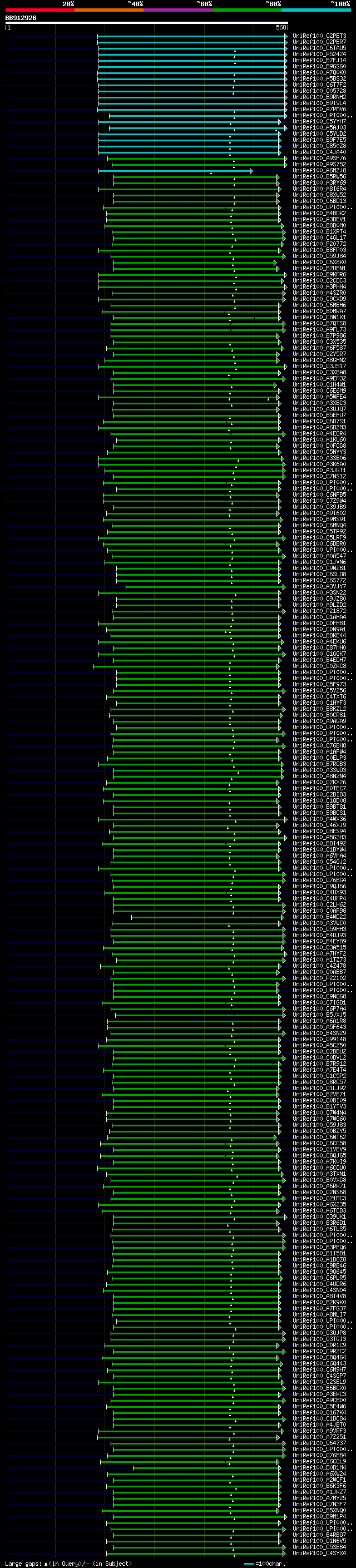Click the purple ~60% identity legend bar
Image resolution: width=356 pixels, height=1568 pixels.
click(179, 10)
